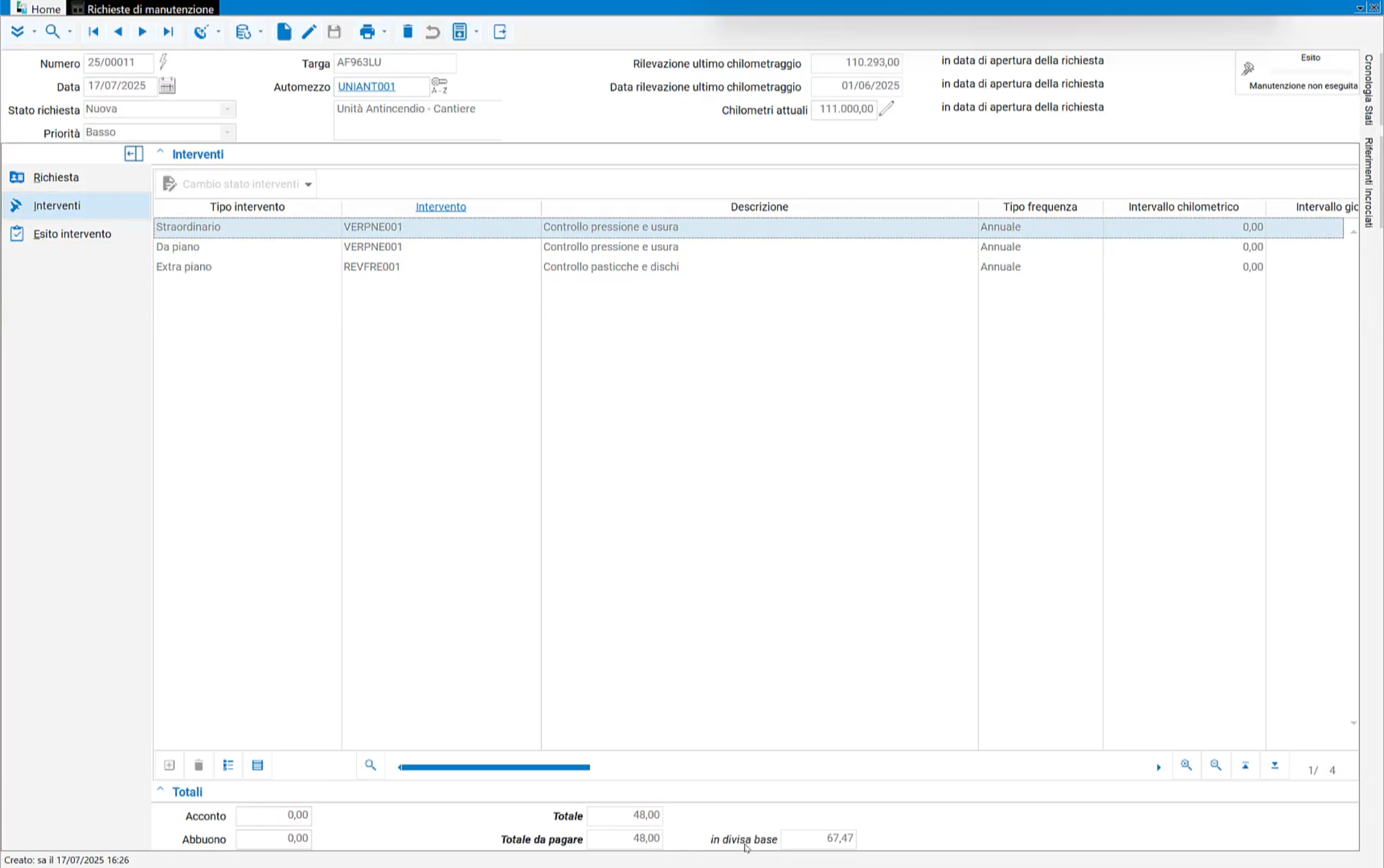Switch grid to detail list view icon
Screen dimensions: 1384x868
point(228,765)
